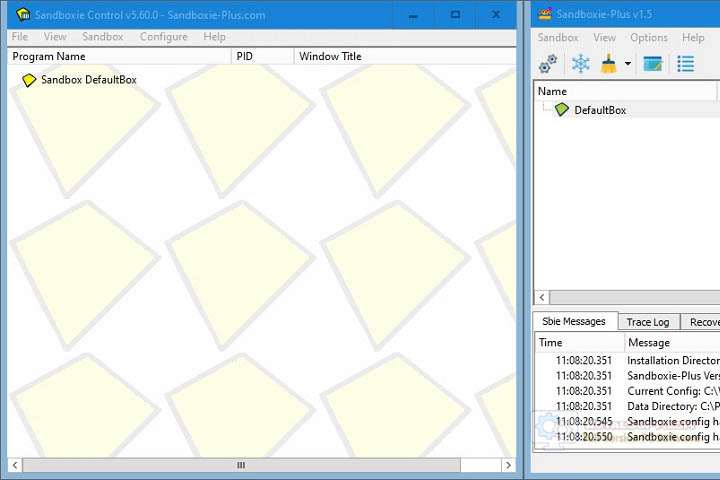Click the gears settings icon in Sandboxie-Plus toolbar
Image resolution: width=720 pixels, height=480 pixels.
tap(548, 64)
